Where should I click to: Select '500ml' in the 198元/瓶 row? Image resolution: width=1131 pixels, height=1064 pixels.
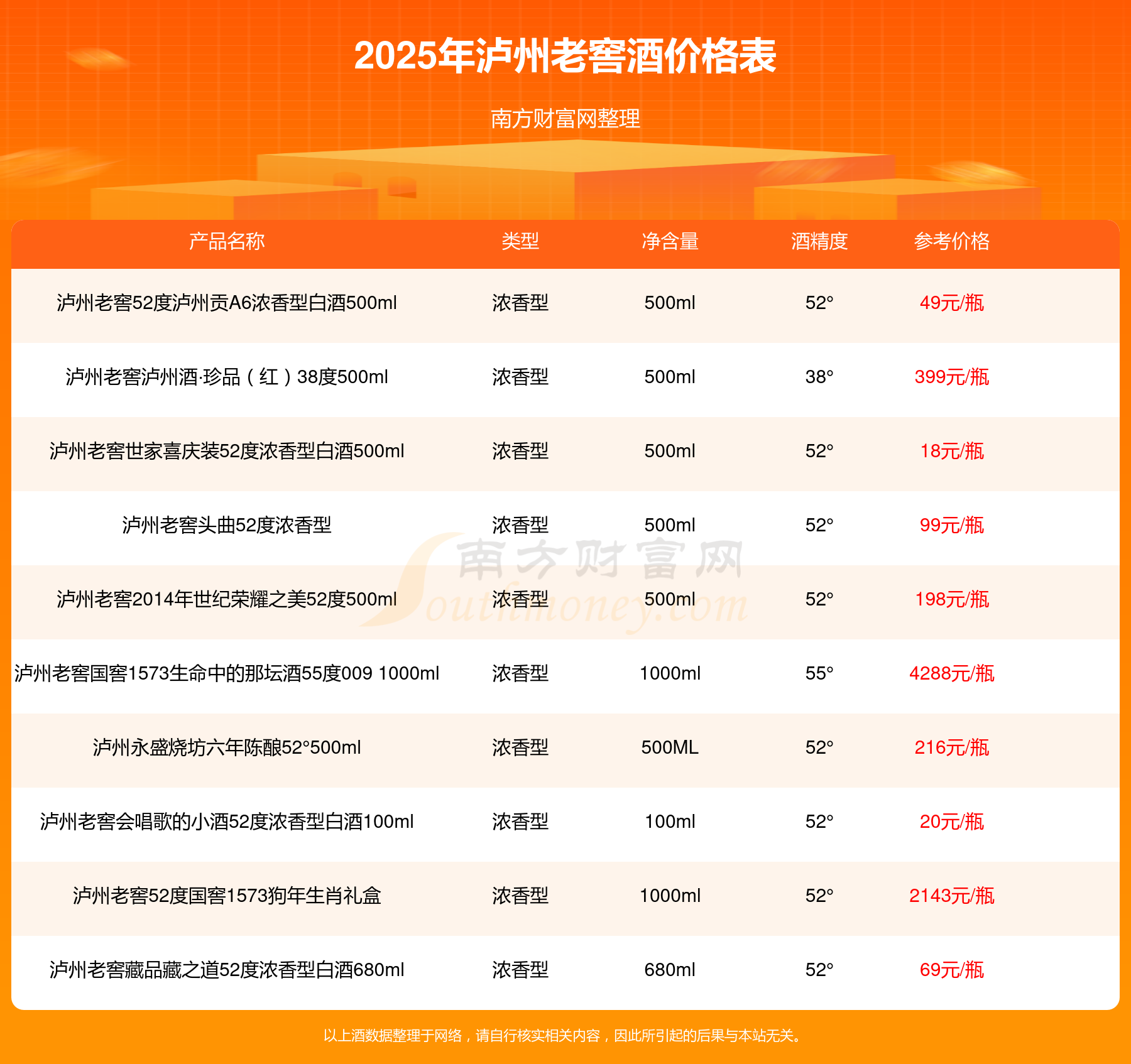point(670,599)
